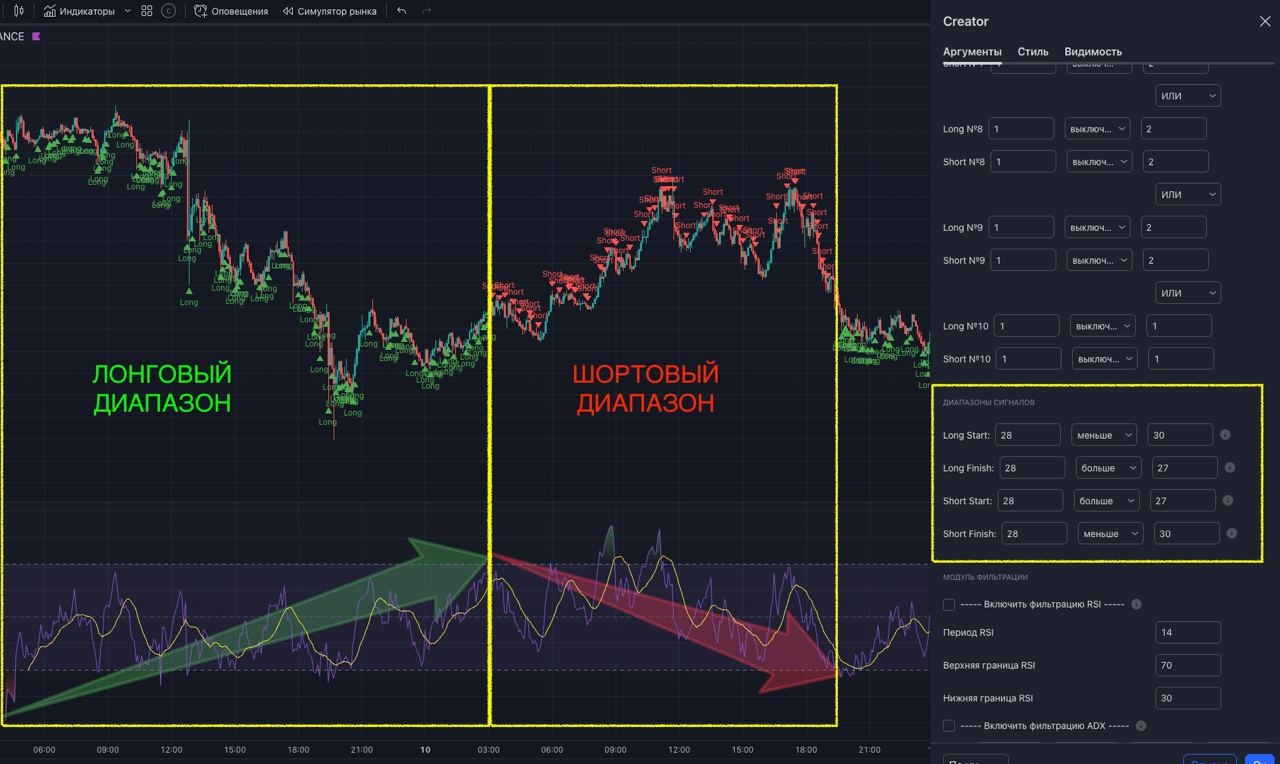
Task: Click the МОДУЛЬ ФИЛЬТРАЦИИ section heading
Action: click(x=985, y=577)
